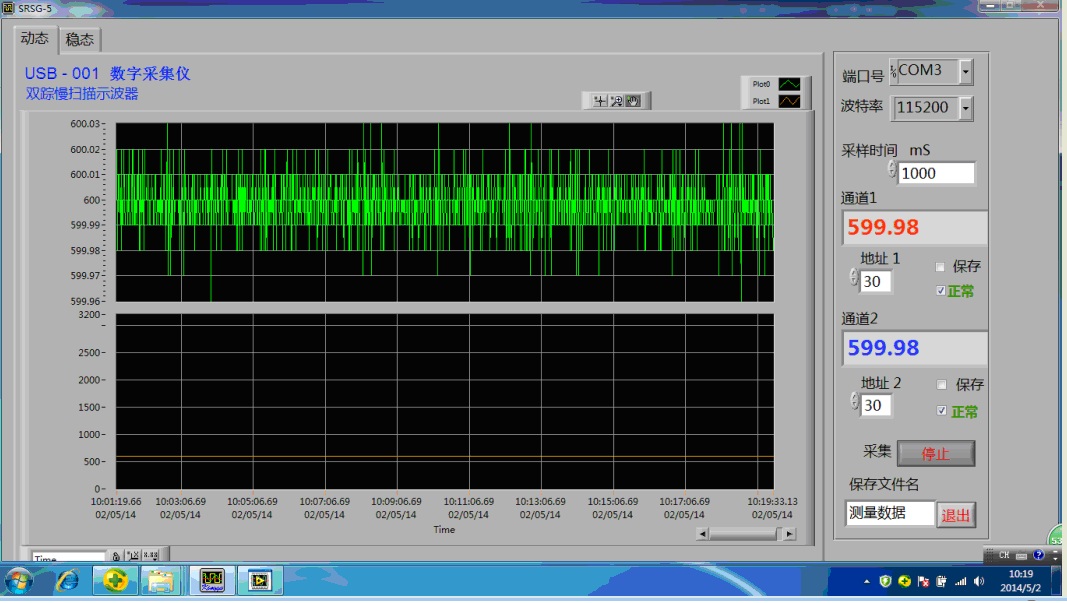Viewport: 1067px width, 603px height.
Task: Toggle 正常 checkbox for 通道2
Action: point(942,410)
